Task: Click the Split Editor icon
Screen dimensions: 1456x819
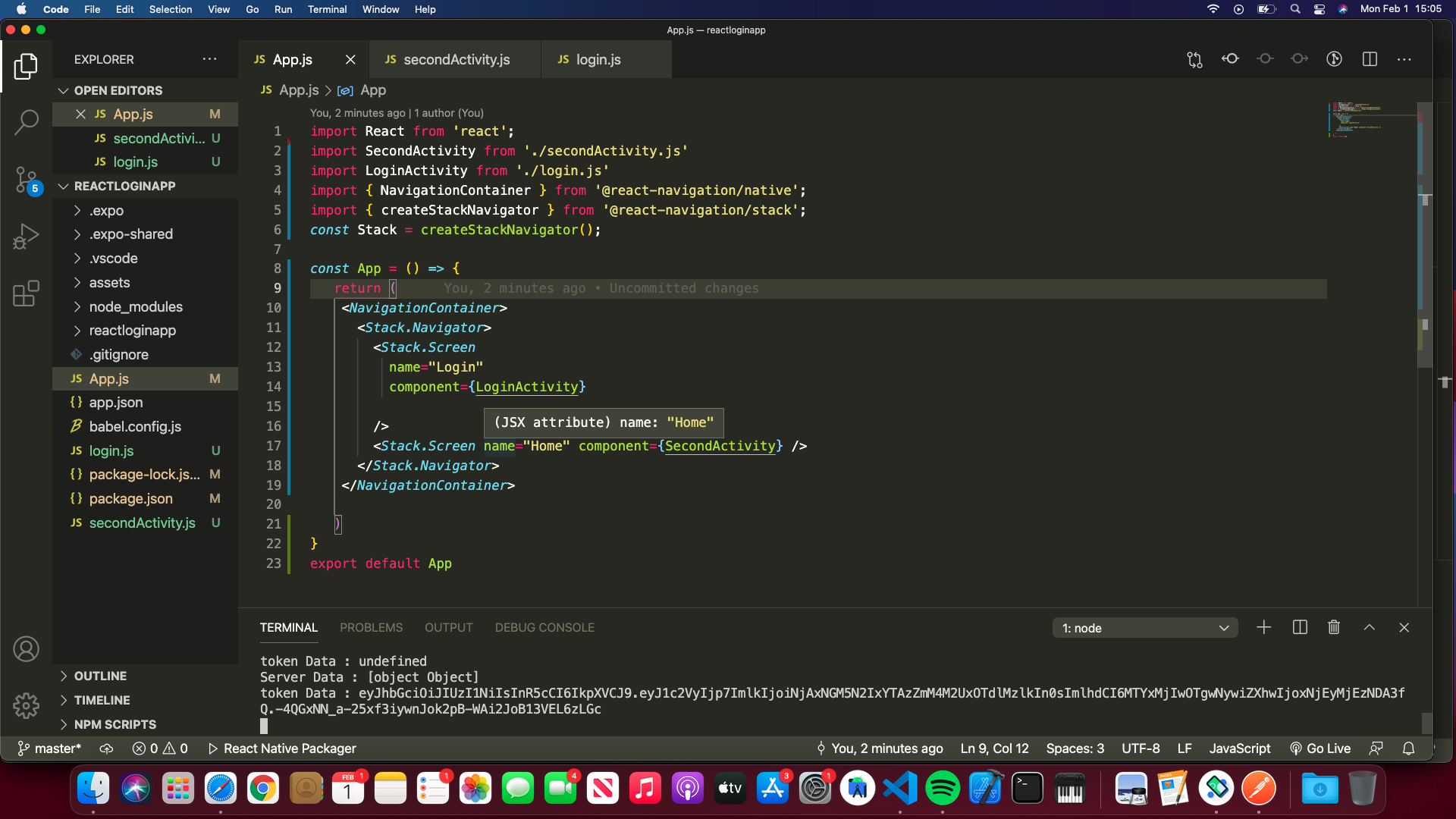Action: [1370, 59]
